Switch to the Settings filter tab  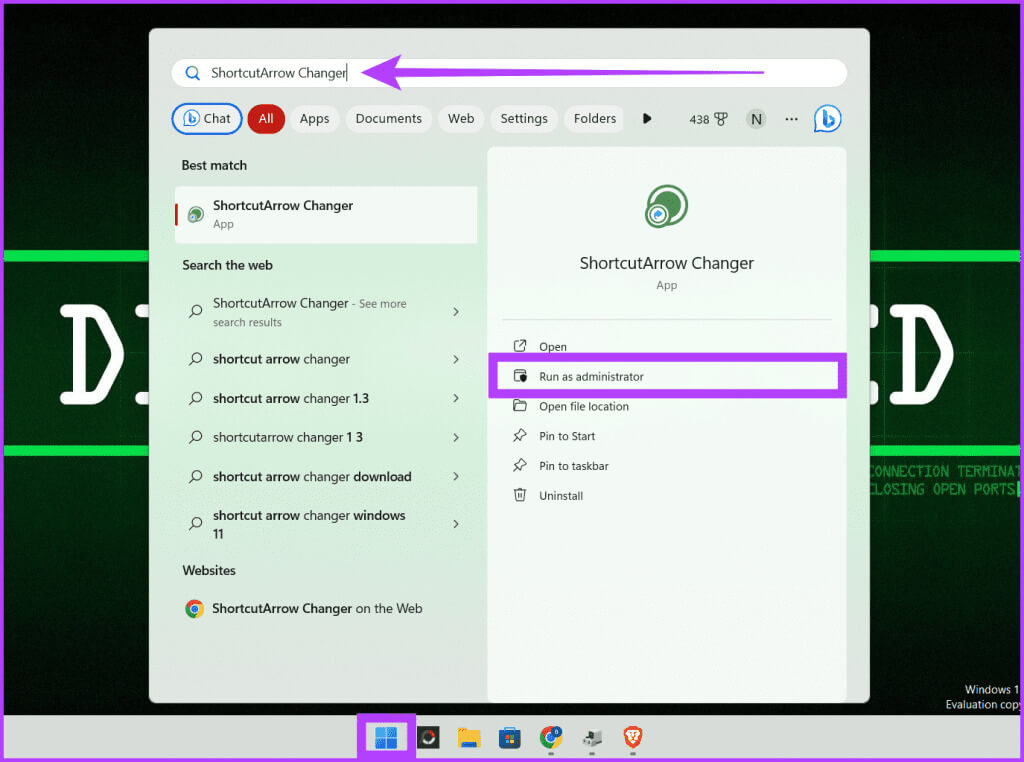click(524, 119)
